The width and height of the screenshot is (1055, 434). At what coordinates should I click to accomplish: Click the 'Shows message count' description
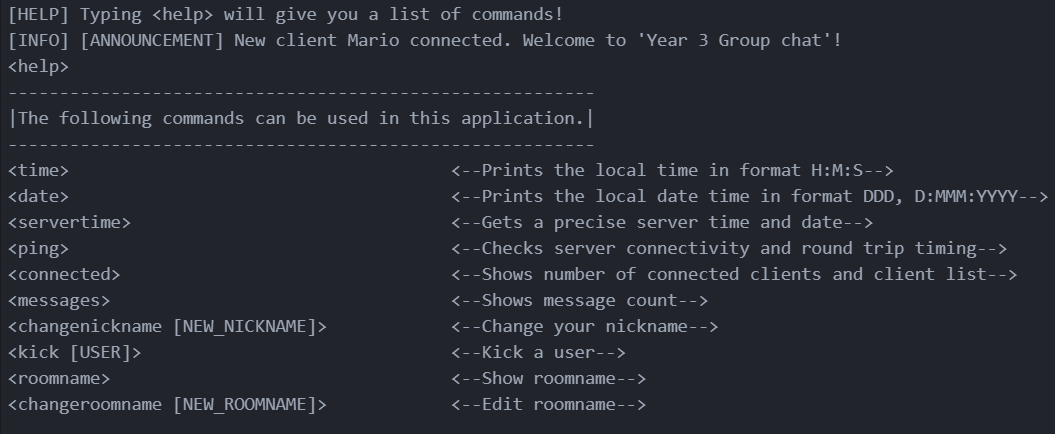pos(580,301)
